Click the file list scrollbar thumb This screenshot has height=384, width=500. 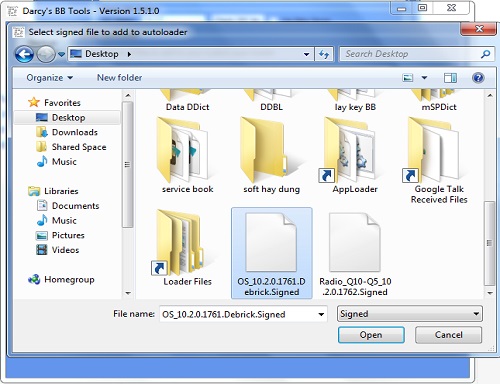click(490, 243)
